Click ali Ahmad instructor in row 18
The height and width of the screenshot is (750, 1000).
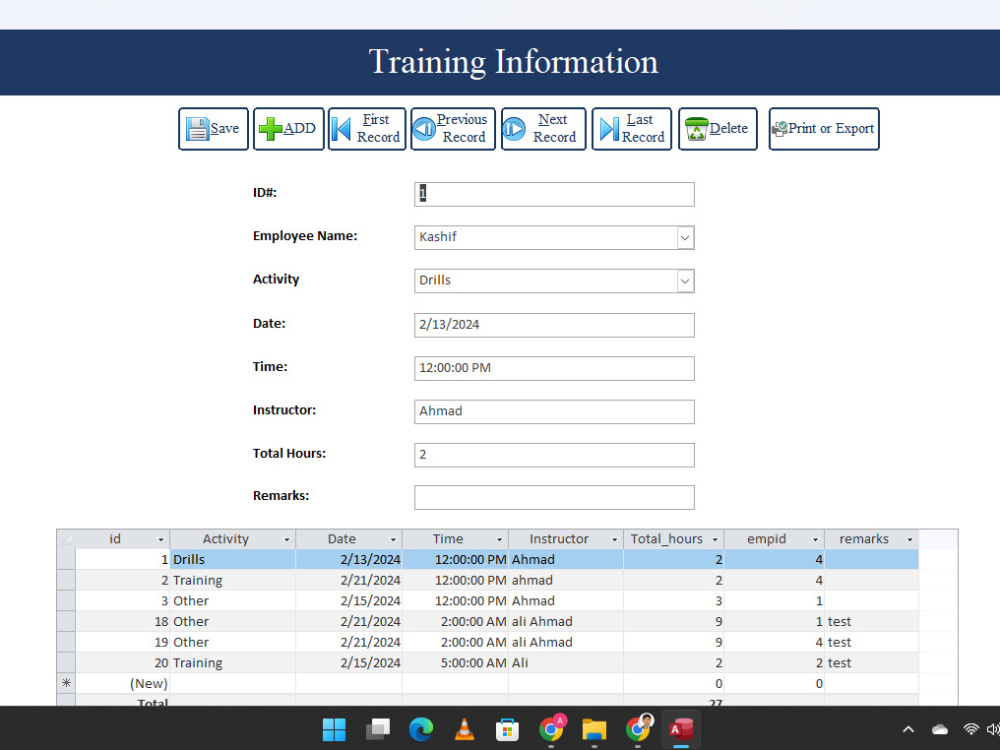(x=566, y=622)
